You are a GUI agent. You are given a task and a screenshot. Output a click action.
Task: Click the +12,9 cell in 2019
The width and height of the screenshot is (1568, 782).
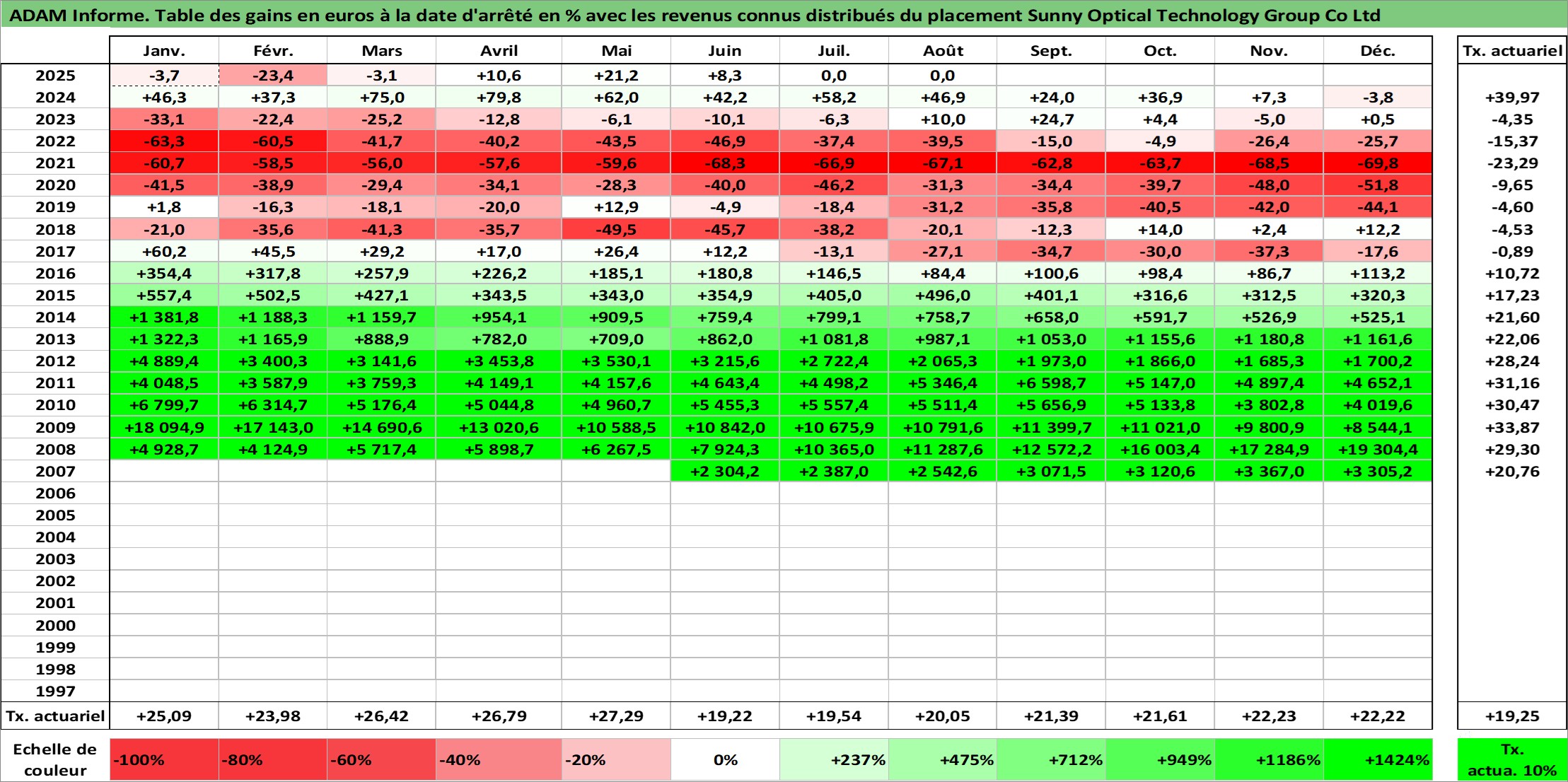[x=617, y=207]
